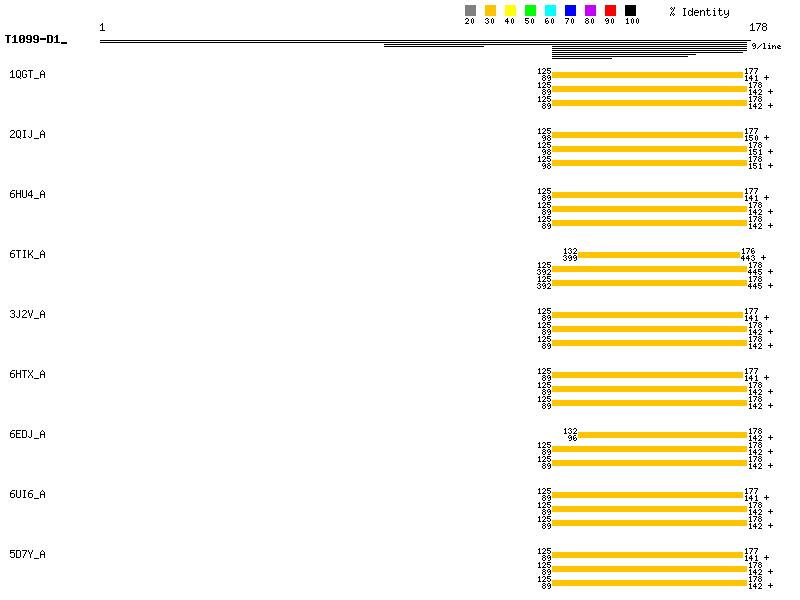800x600 pixels.
Task: Click the cyan 60% identity swatch
Action: (550, 10)
